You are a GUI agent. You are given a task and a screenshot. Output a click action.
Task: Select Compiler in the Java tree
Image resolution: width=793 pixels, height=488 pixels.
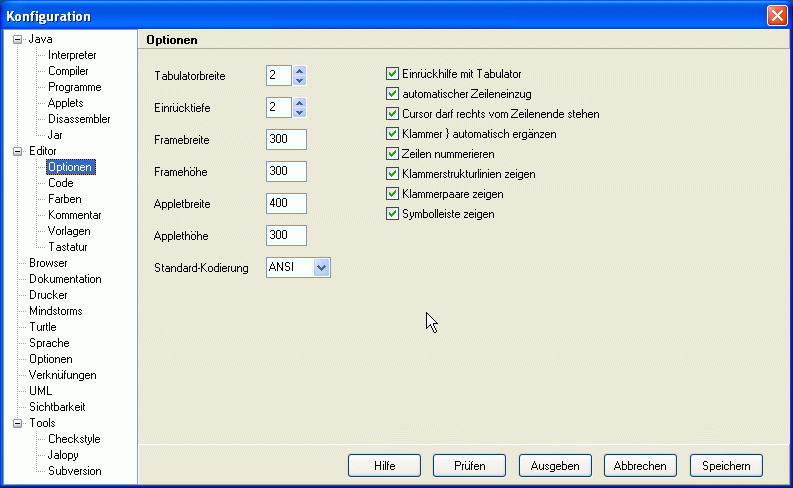[x=68, y=72]
